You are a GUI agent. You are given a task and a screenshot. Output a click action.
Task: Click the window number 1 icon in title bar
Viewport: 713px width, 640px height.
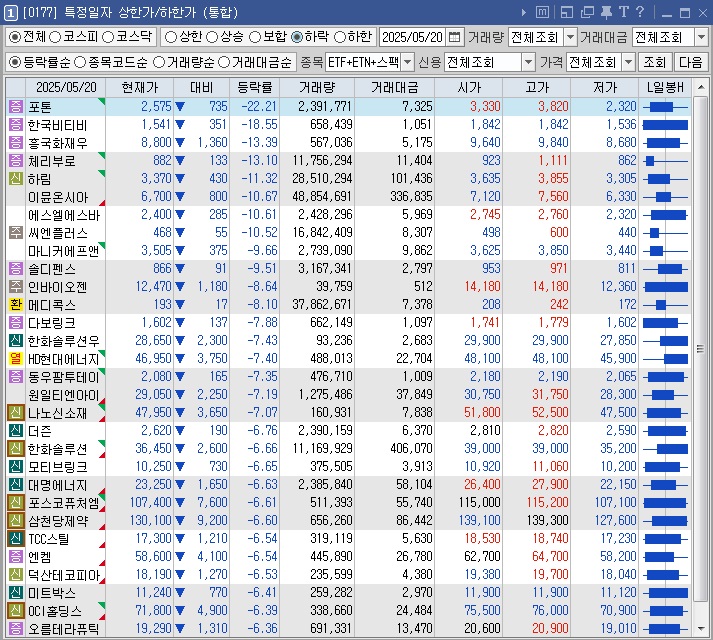(x=10, y=12)
